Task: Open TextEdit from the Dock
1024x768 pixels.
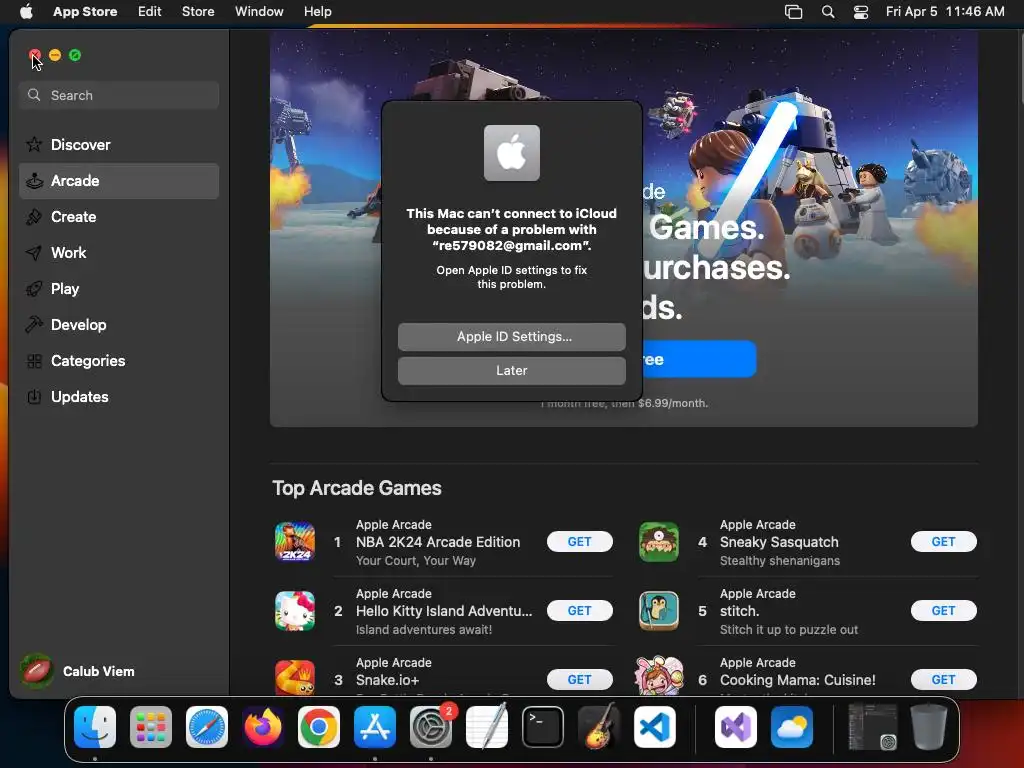Action: (x=487, y=726)
